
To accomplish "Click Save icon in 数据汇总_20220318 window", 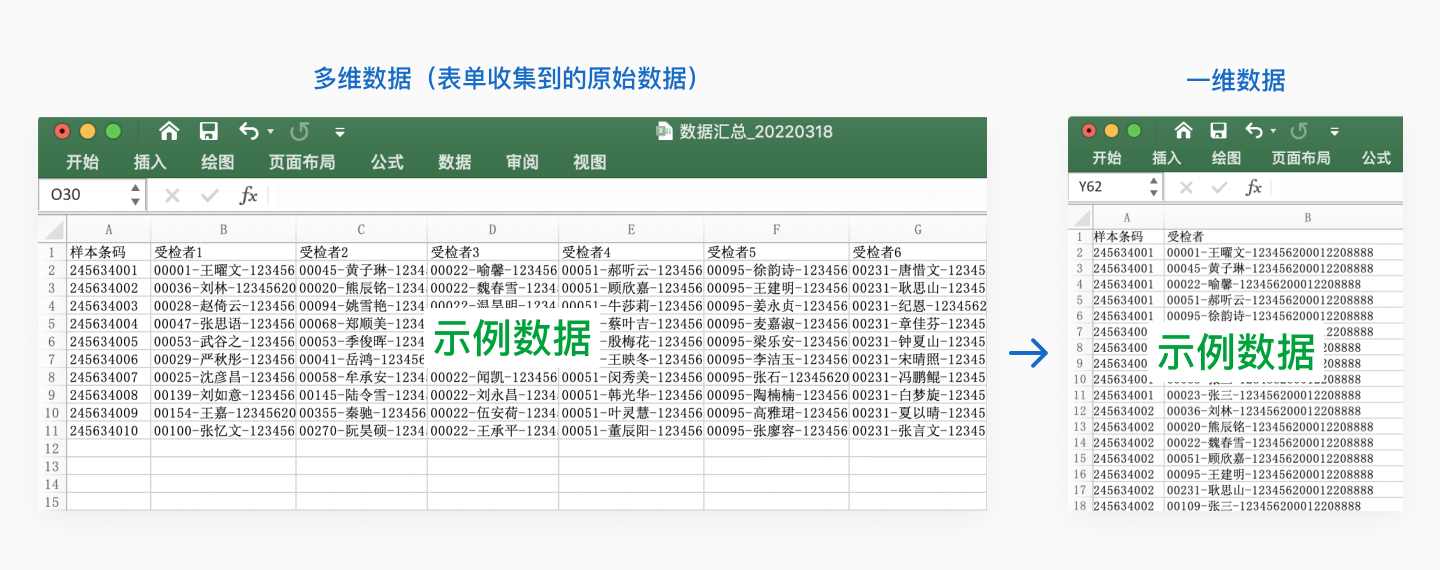I will [x=208, y=131].
